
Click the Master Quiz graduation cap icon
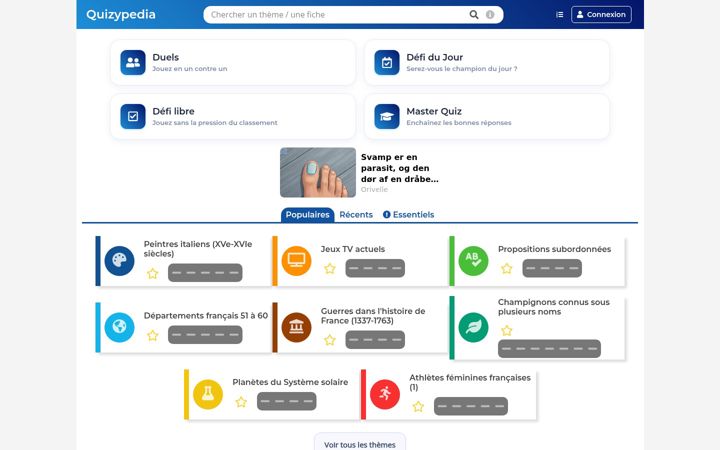(x=387, y=116)
